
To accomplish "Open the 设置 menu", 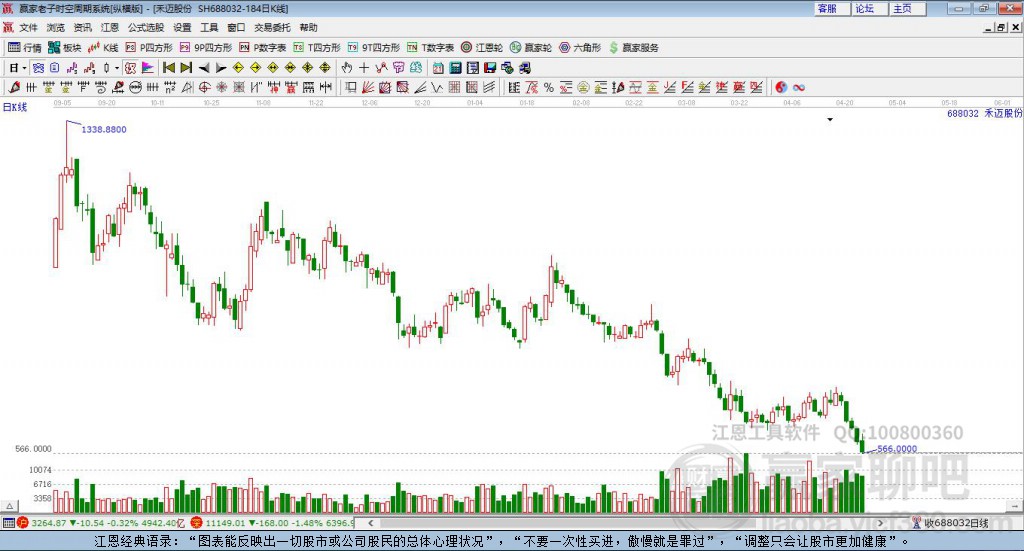I will 182,27.
